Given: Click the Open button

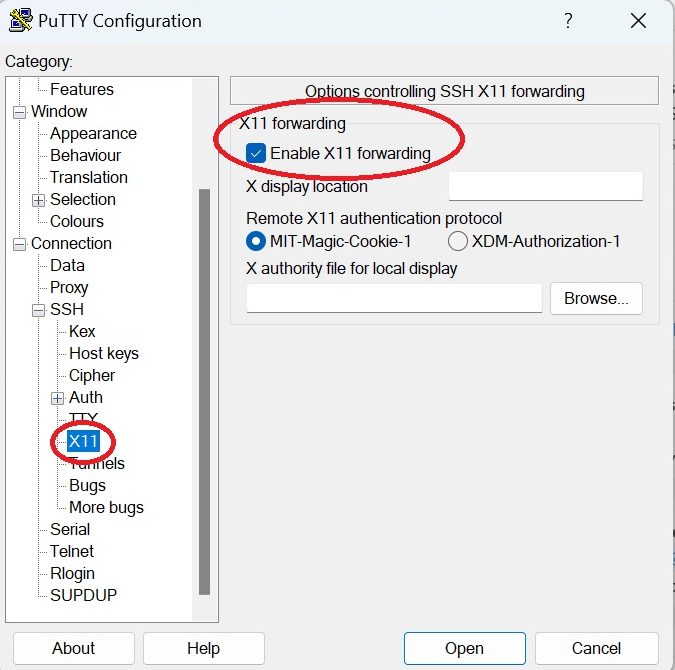Looking at the screenshot, I should 464,648.
